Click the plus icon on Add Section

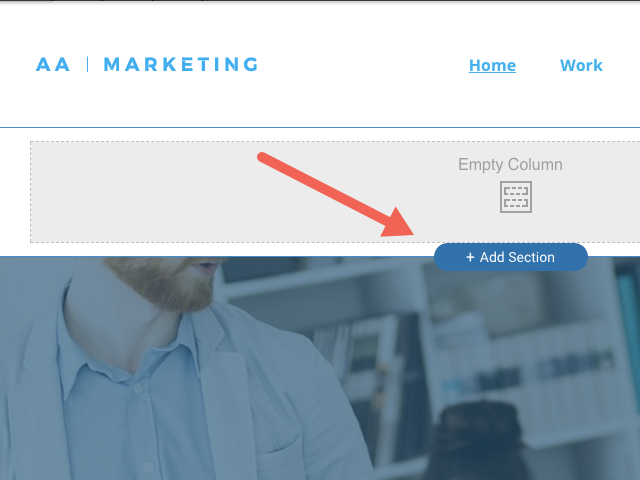470,257
